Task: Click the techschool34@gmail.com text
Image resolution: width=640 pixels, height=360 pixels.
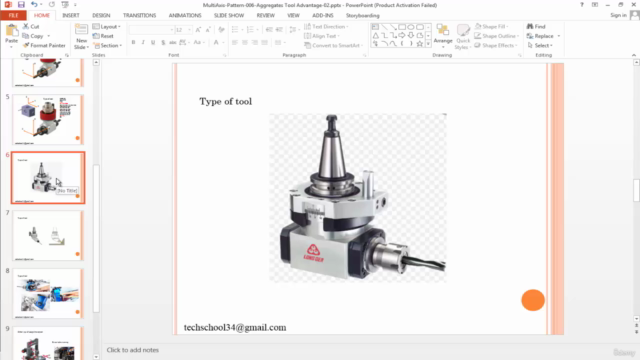Action: coord(235,328)
